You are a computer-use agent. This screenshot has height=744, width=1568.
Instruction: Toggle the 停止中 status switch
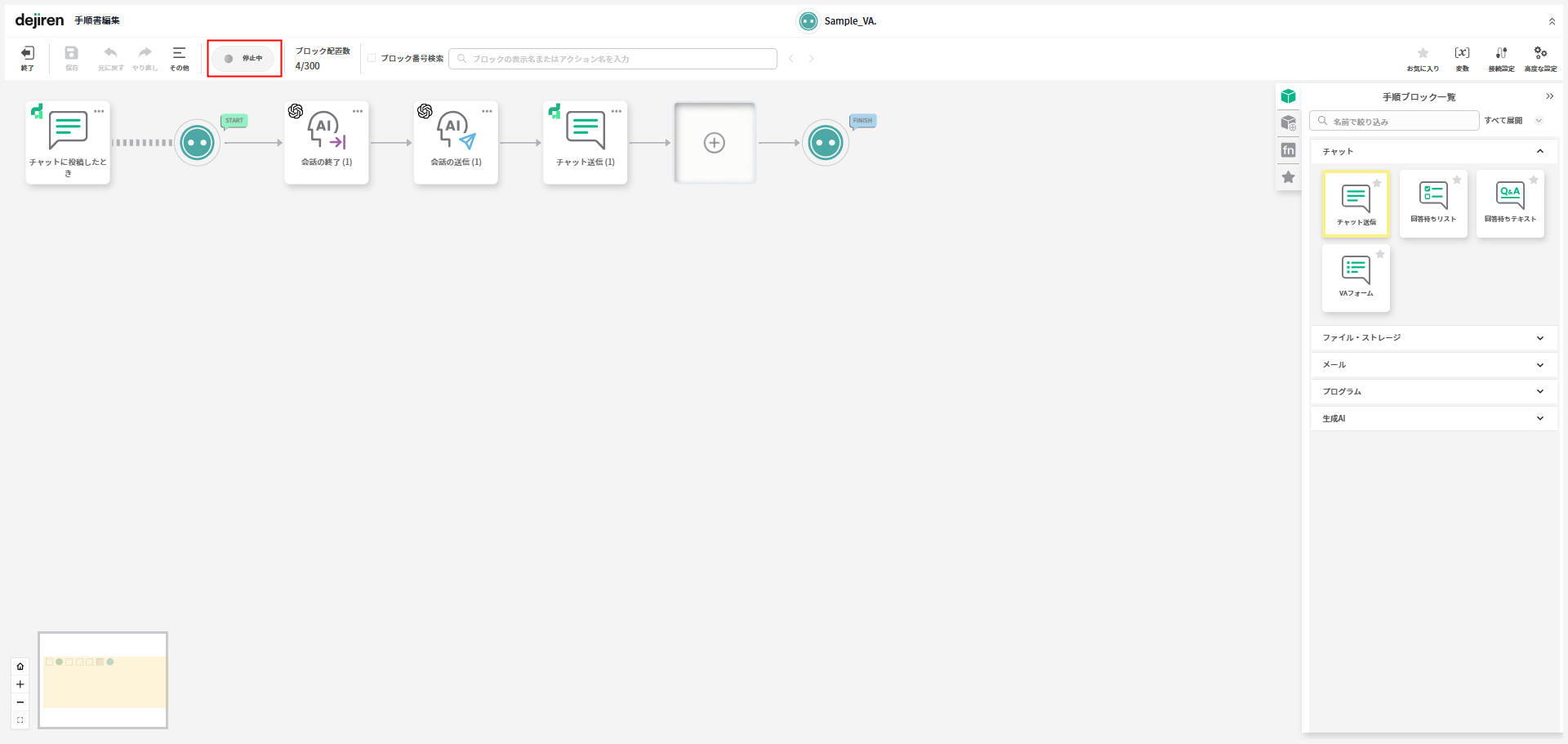coord(243,59)
